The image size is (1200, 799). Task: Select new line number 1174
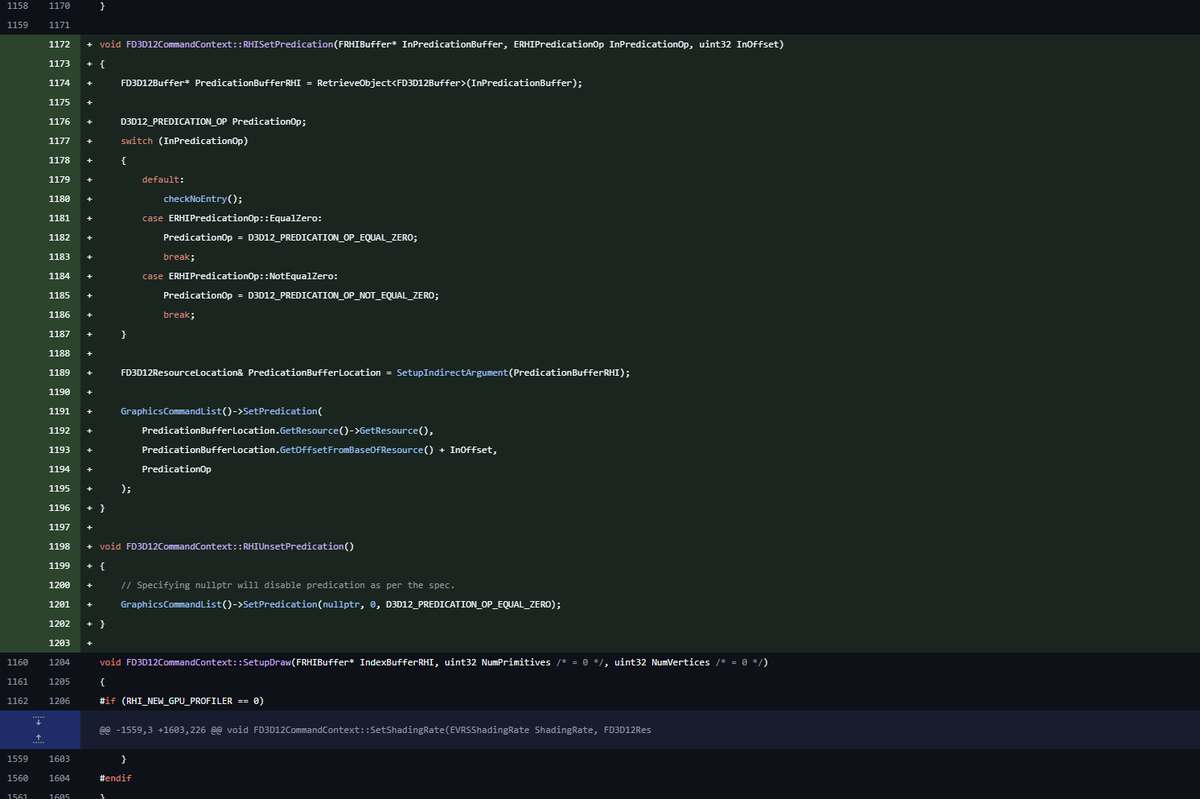coord(59,83)
